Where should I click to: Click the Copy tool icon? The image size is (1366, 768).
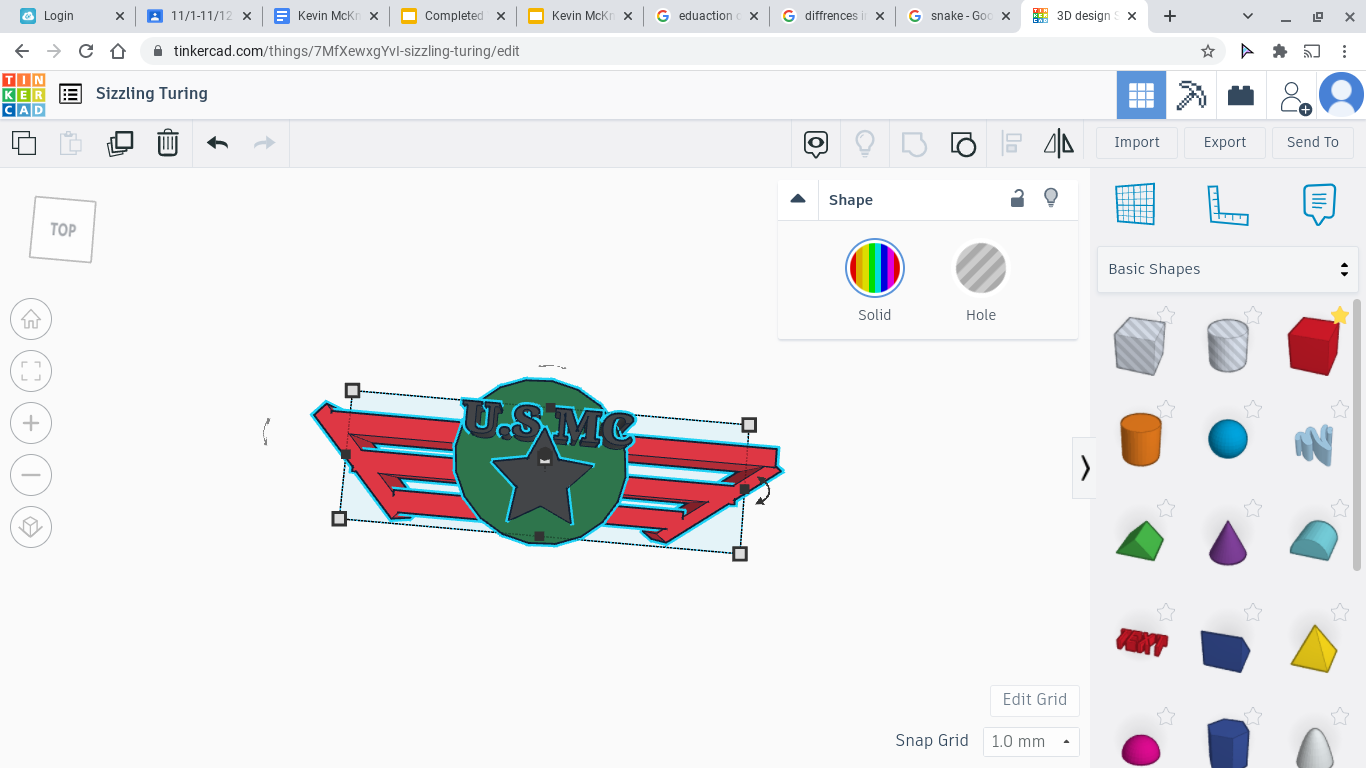coord(24,143)
